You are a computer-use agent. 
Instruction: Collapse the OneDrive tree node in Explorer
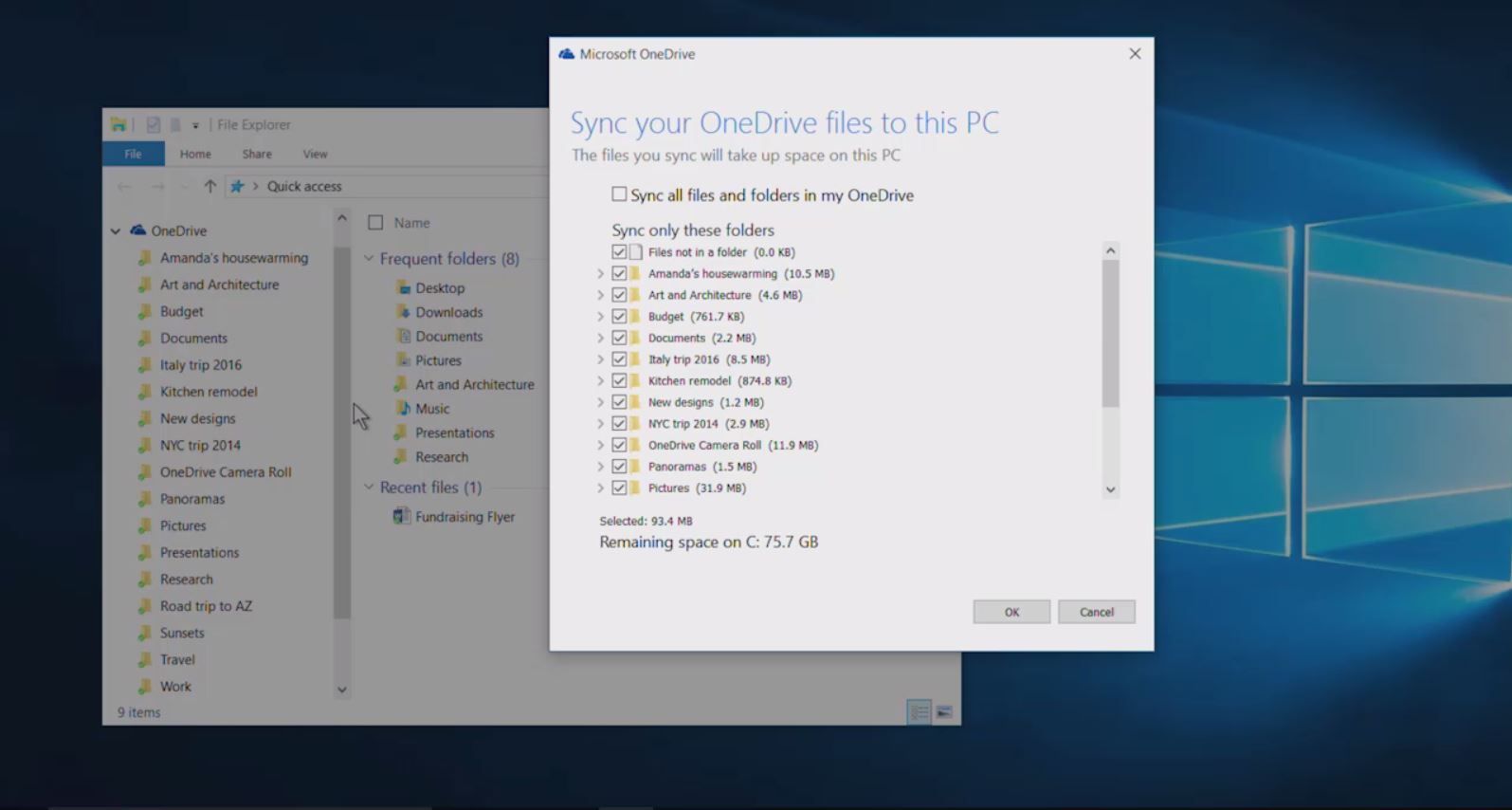(116, 230)
